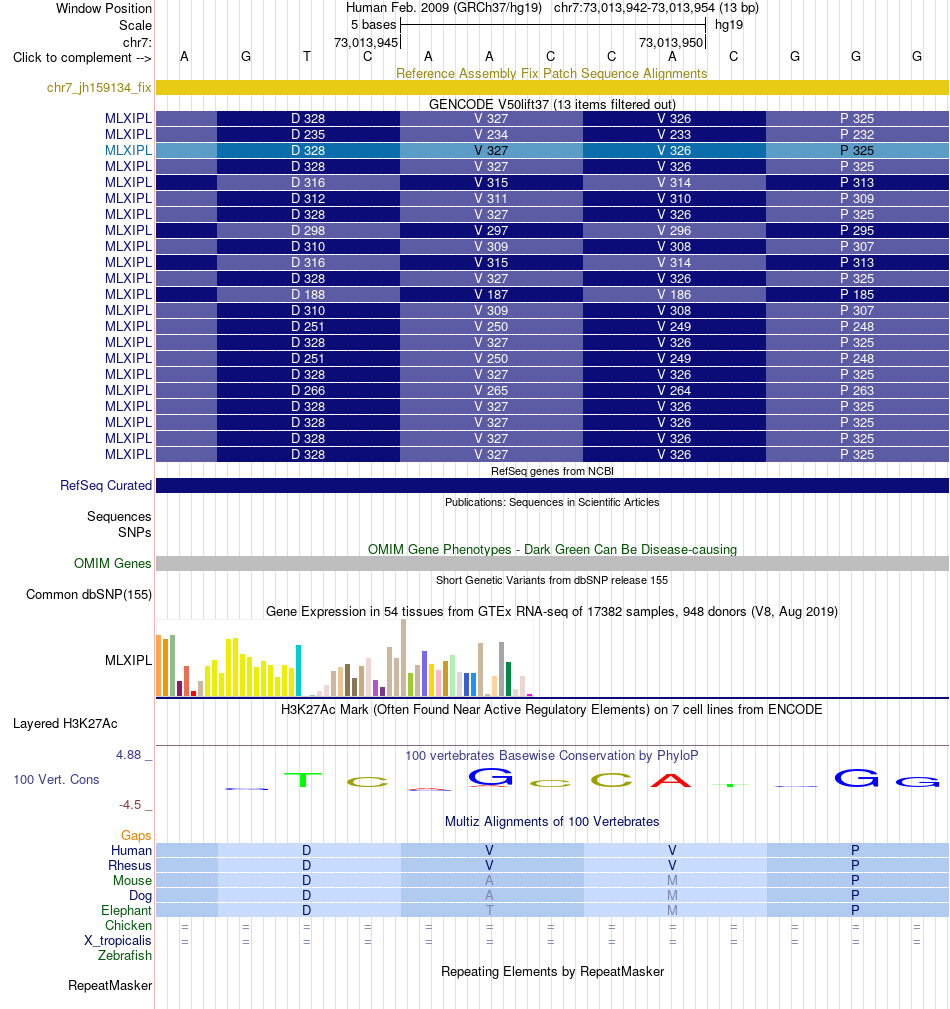Select the dark blue RefSeq Curated bar
Viewport: 950px width, 1009px height.
coord(552,485)
